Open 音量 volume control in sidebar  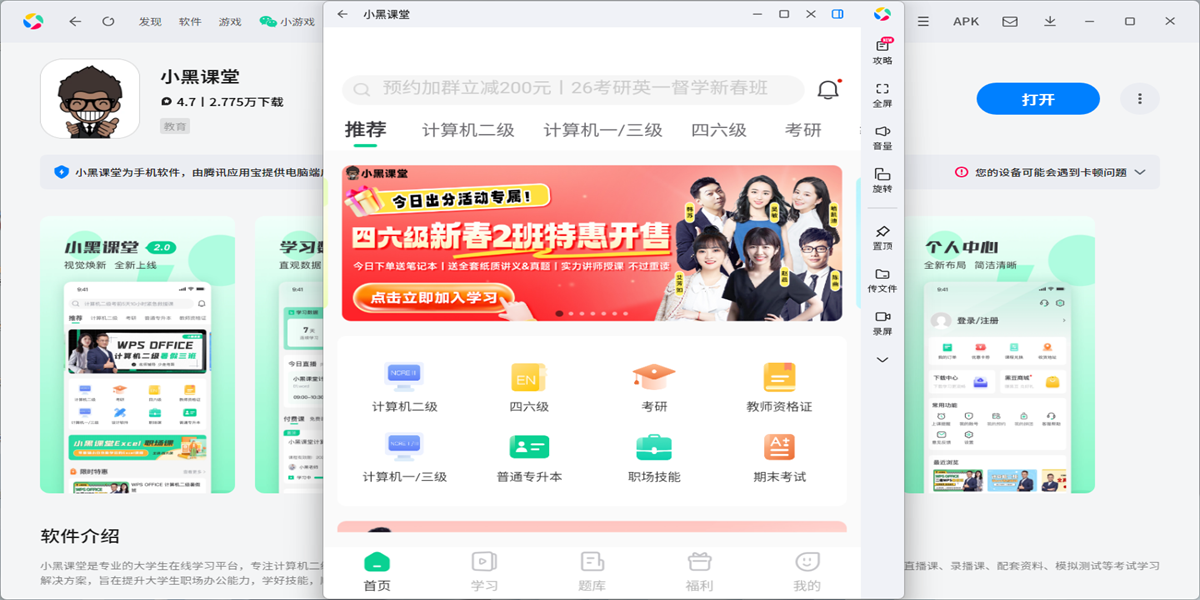pyautogui.click(x=882, y=138)
